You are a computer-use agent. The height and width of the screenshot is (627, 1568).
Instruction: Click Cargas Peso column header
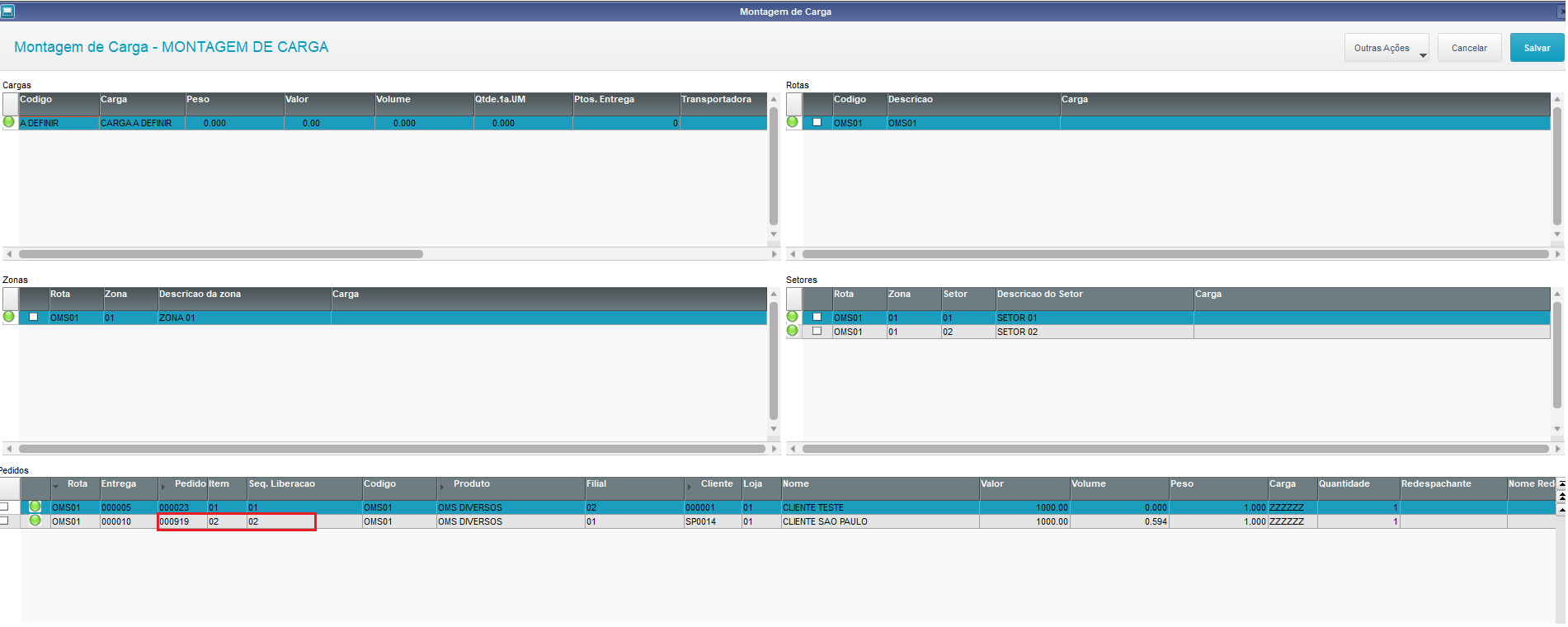[234, 104]
